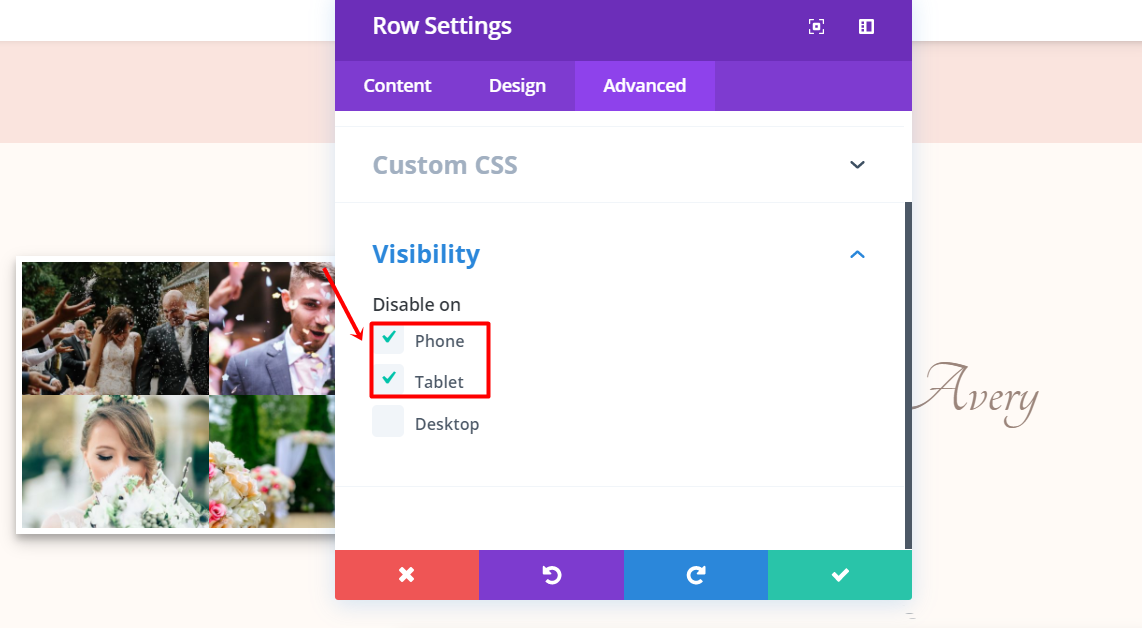This screenshot has width=1142, height=628.
Task: Click the bride with bouquet photo
Action: point(115,460)
